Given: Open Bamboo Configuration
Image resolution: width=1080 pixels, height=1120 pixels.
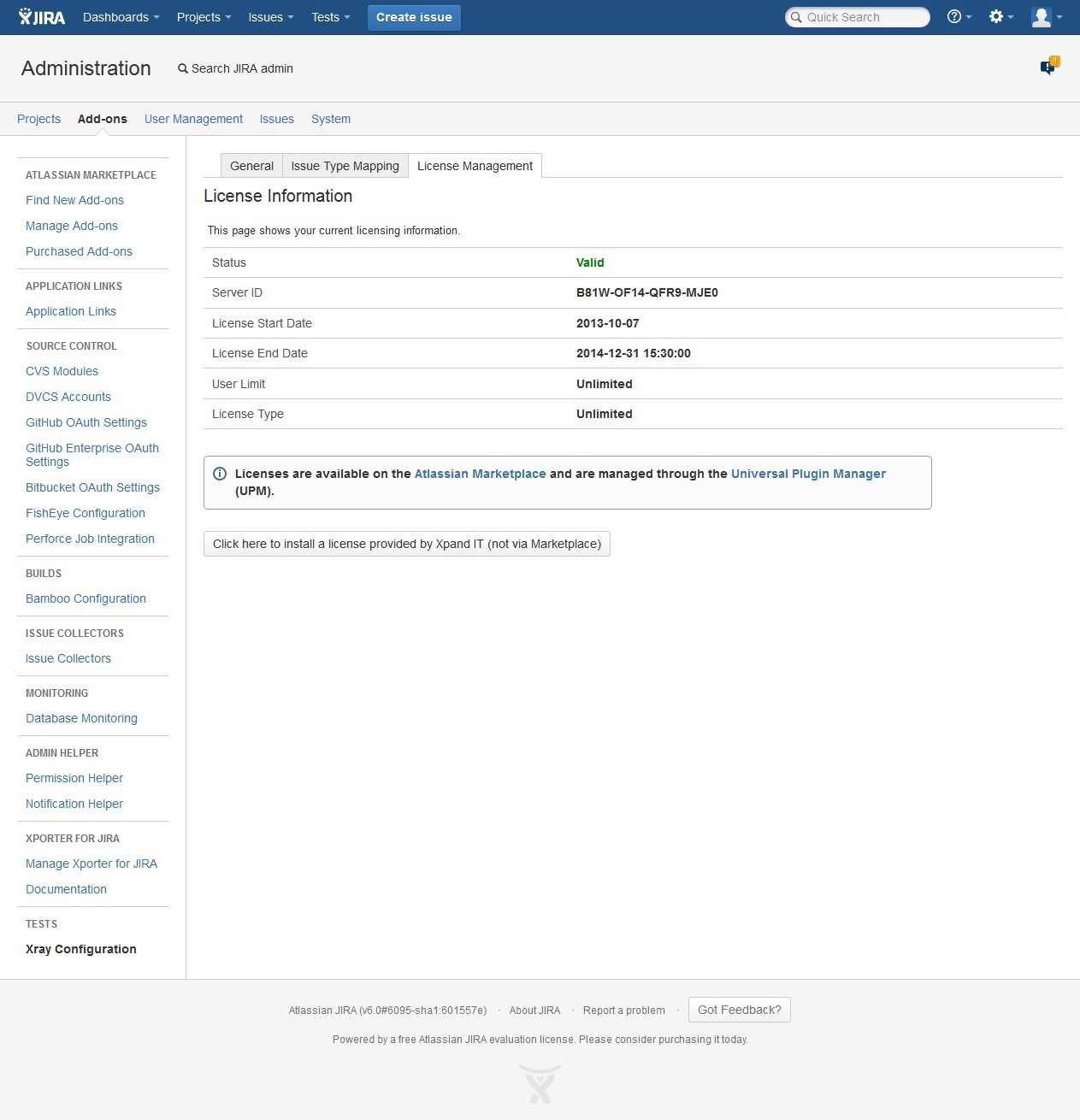Looking at the screenshot, I should click(x=86, y=598).
